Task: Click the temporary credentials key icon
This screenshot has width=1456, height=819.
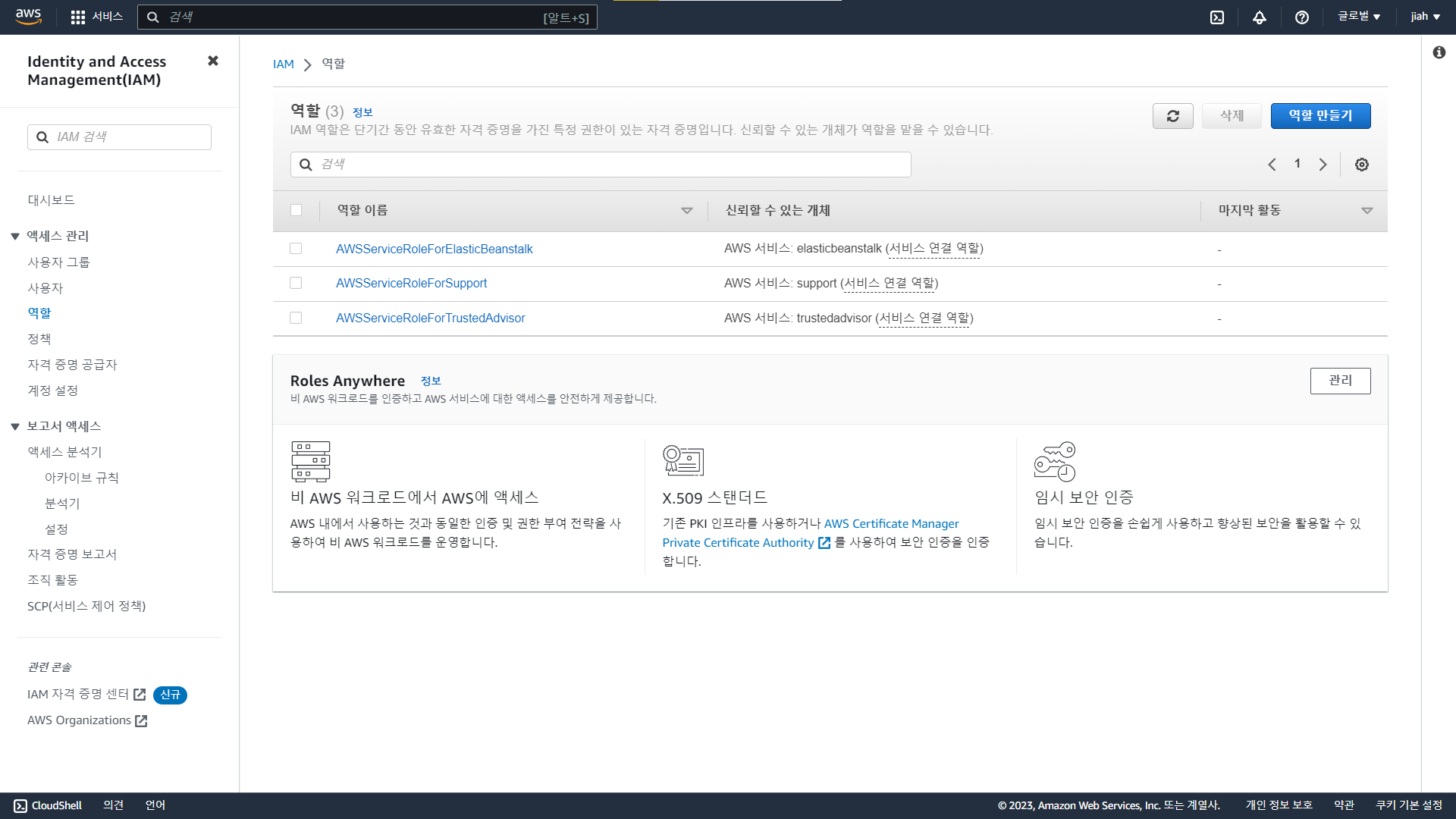Action: 1055,461
